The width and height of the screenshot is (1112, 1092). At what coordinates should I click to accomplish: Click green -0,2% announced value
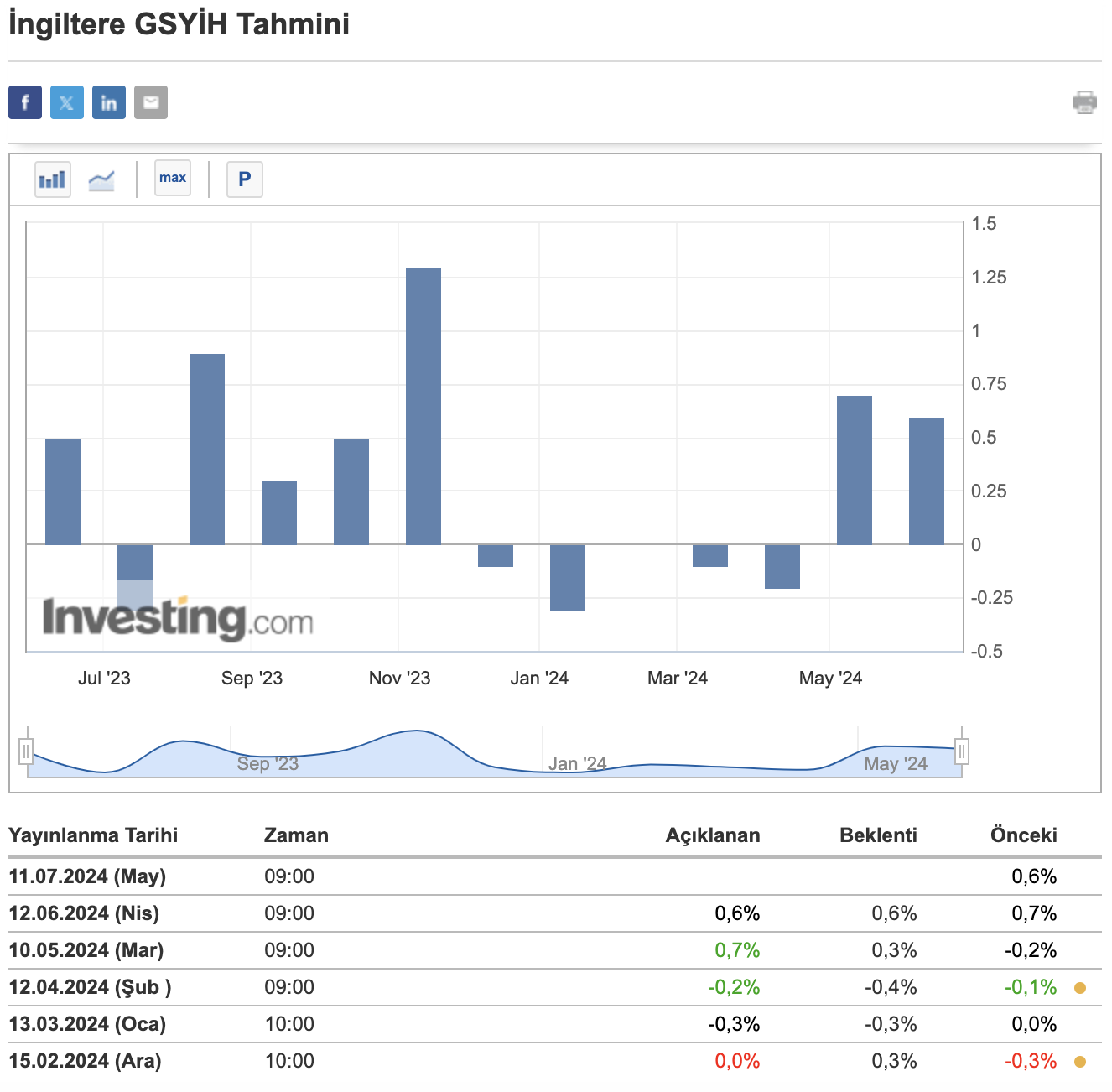734,987
